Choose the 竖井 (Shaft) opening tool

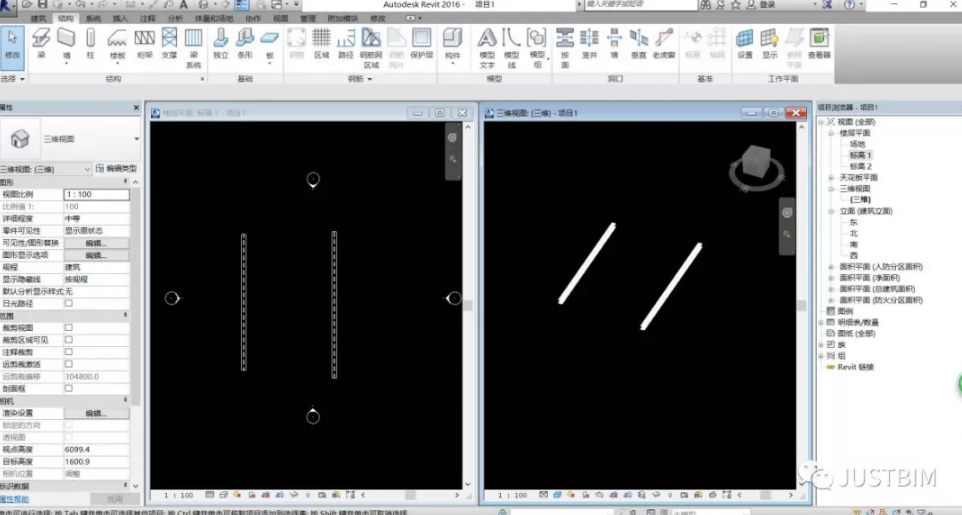point(590,44)
